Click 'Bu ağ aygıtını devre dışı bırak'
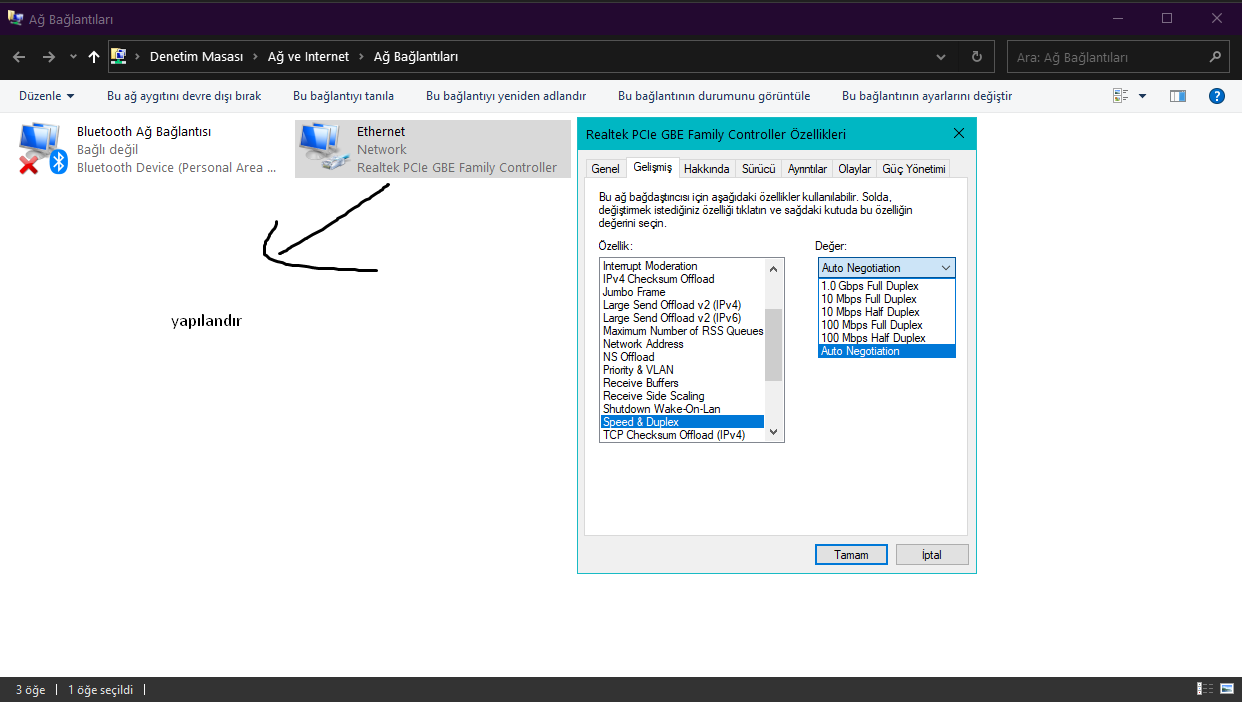Screen dimensions: 1242x702 click(184, 96)
